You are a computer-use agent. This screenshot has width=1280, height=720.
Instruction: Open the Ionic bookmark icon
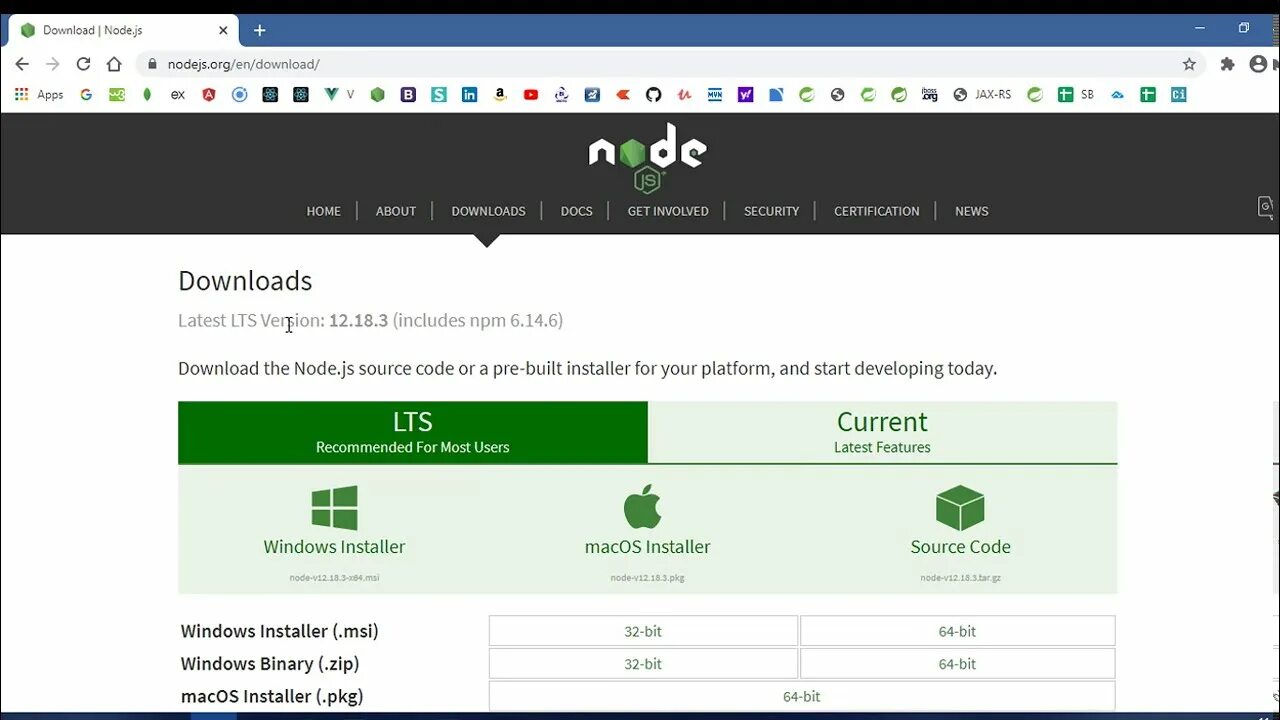239,95
